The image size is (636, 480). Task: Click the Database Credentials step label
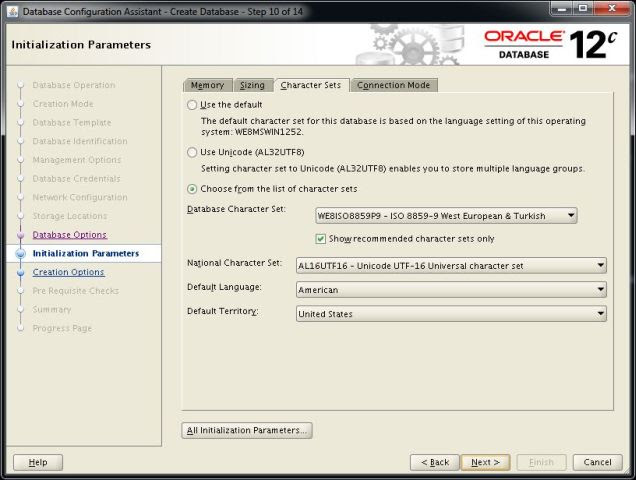(x=76, y=179)
